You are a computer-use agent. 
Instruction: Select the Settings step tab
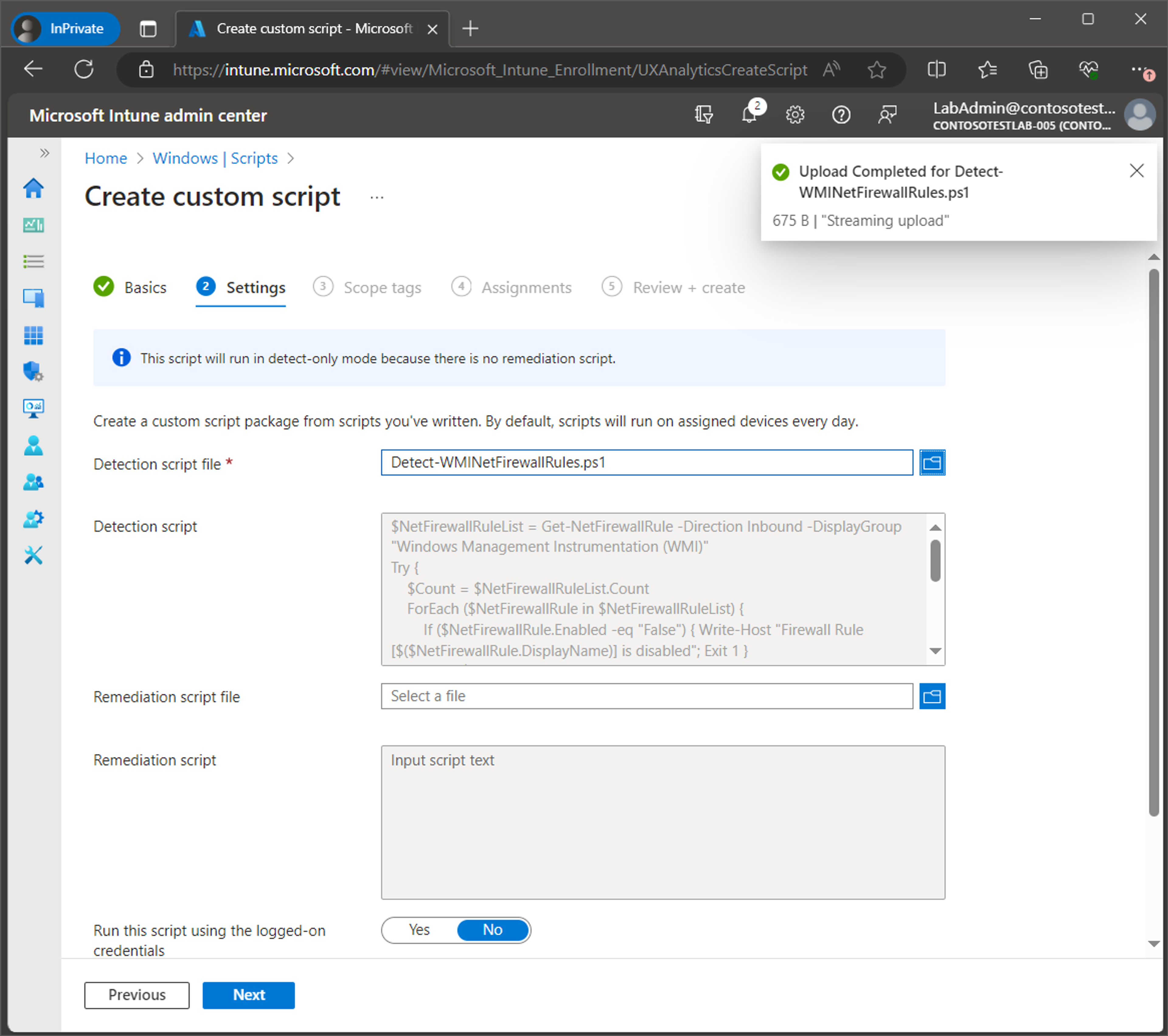click(241, 287)
